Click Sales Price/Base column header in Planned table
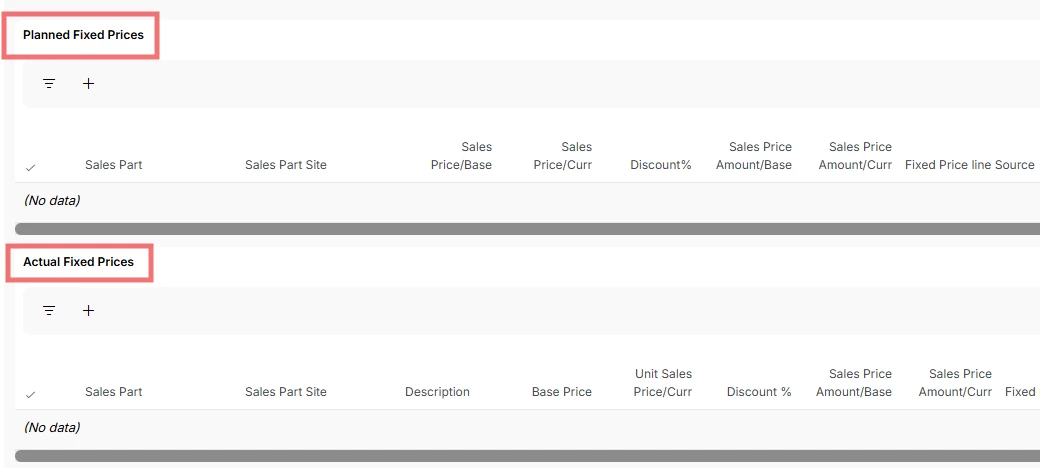The width and height of the screenshot is (1040, 468). [461, 156]
